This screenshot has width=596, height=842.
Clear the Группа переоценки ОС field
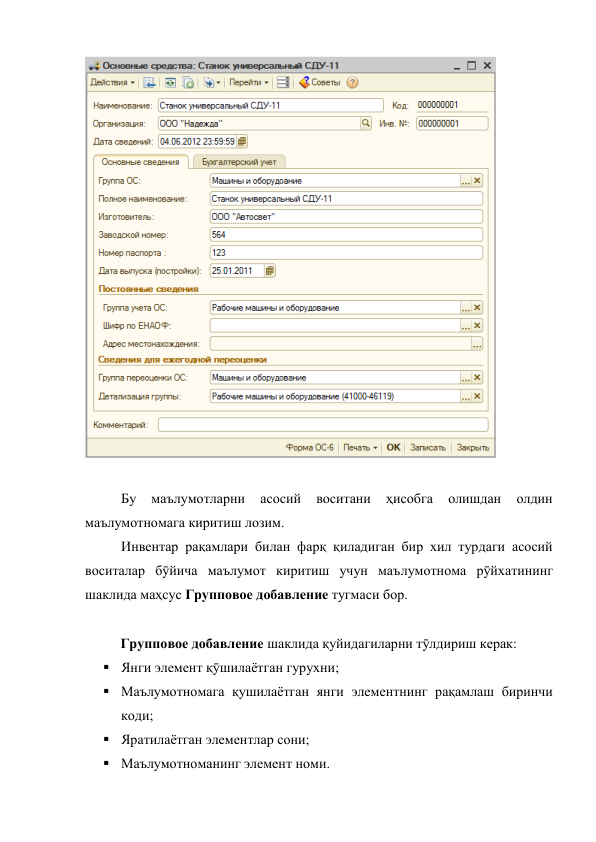pyautogui.click(x=477, y=378)
